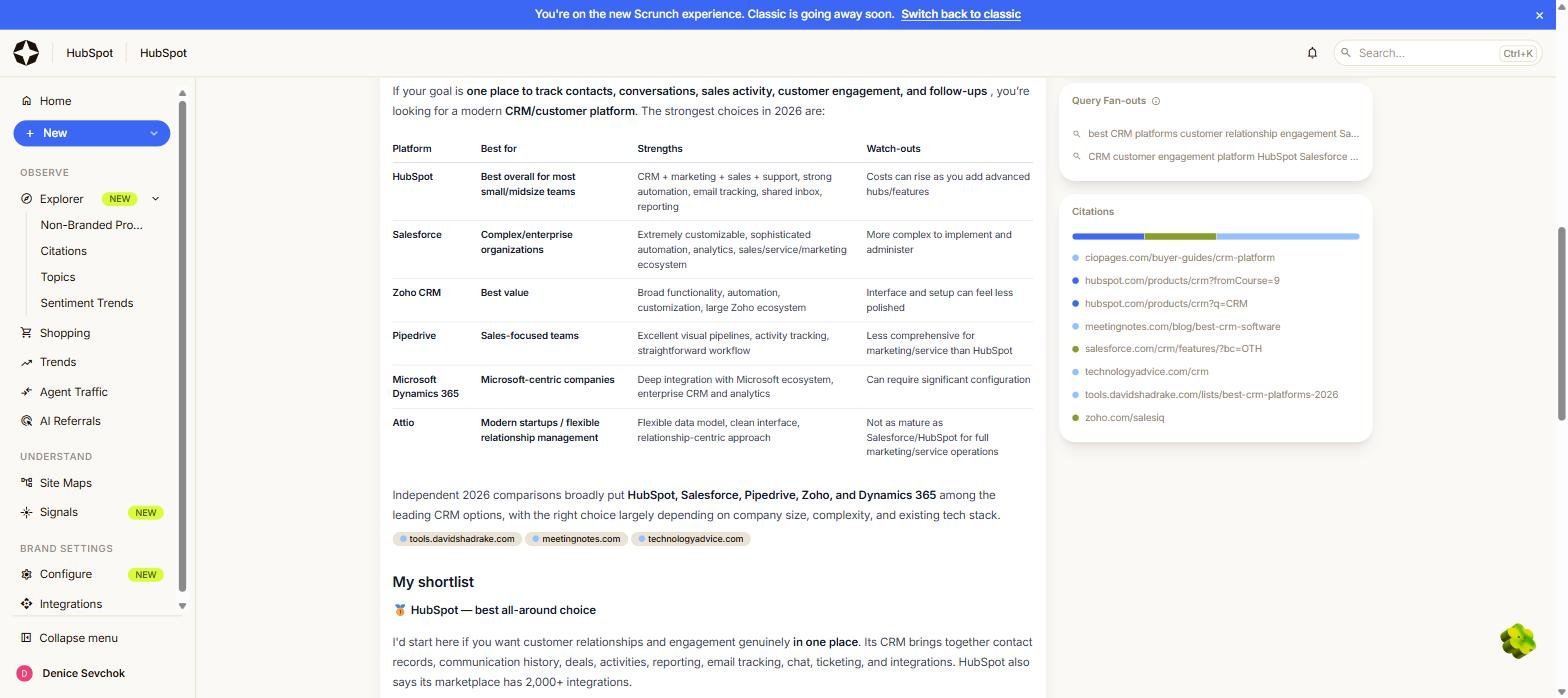Open hubspot.com crm?q=CRM citation
Viewport: 1568px width, 698px height.
[1166, 304]
